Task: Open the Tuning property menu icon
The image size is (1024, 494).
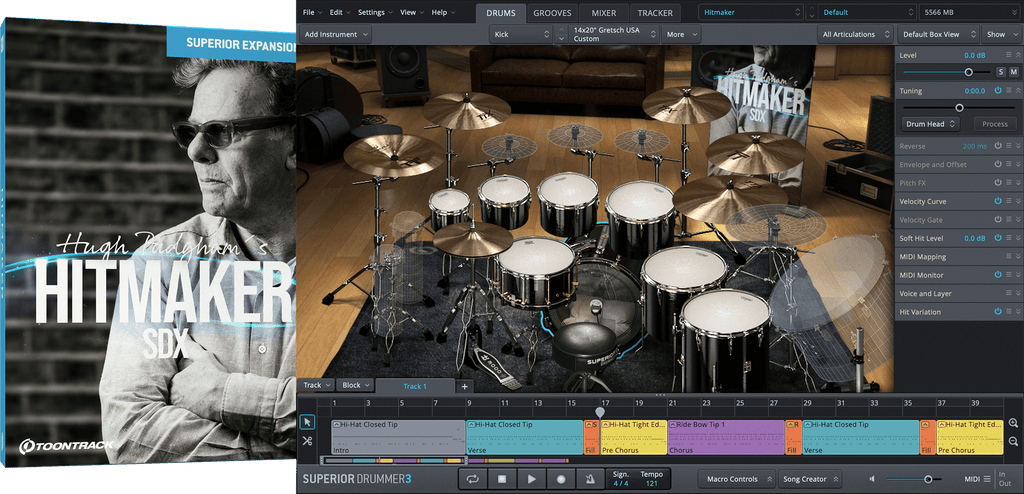Action: (1009, 91)
